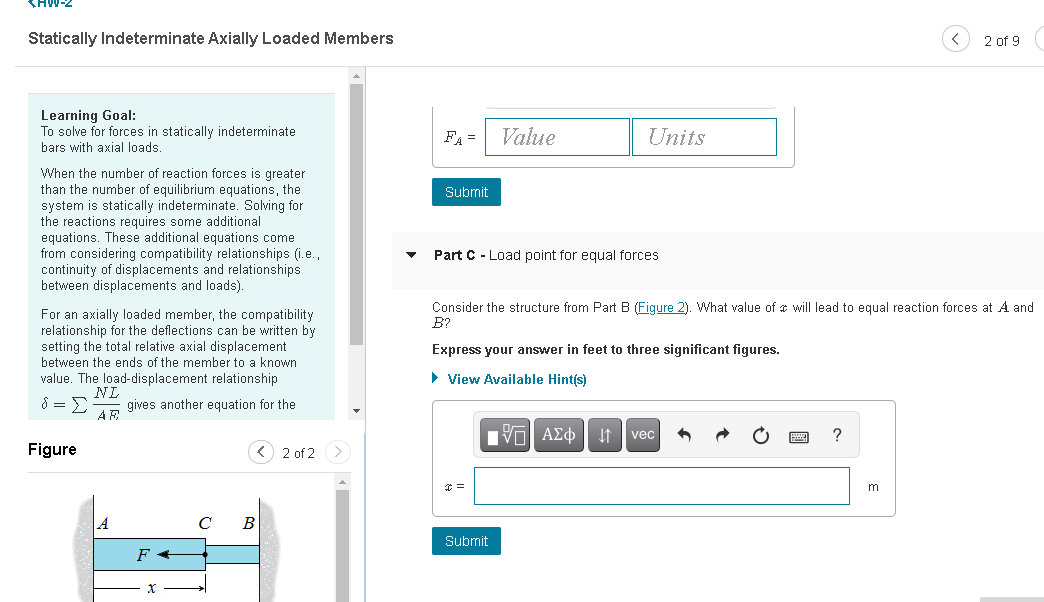The width and height of the screenshot is (1044, 602).
Task: Click the Value input field for FA
Action: point(557,137)
